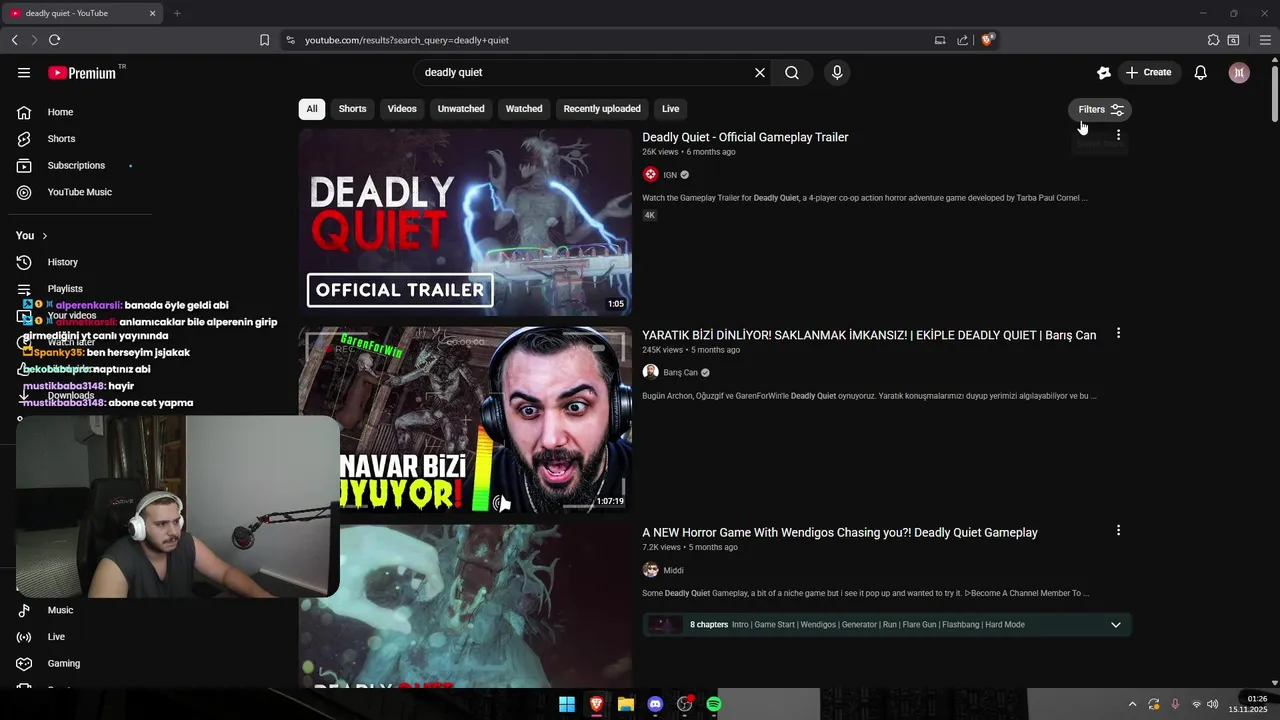Click the Create button
Viewport: 1280px width, 720px height.
[x=1148, y=72]
